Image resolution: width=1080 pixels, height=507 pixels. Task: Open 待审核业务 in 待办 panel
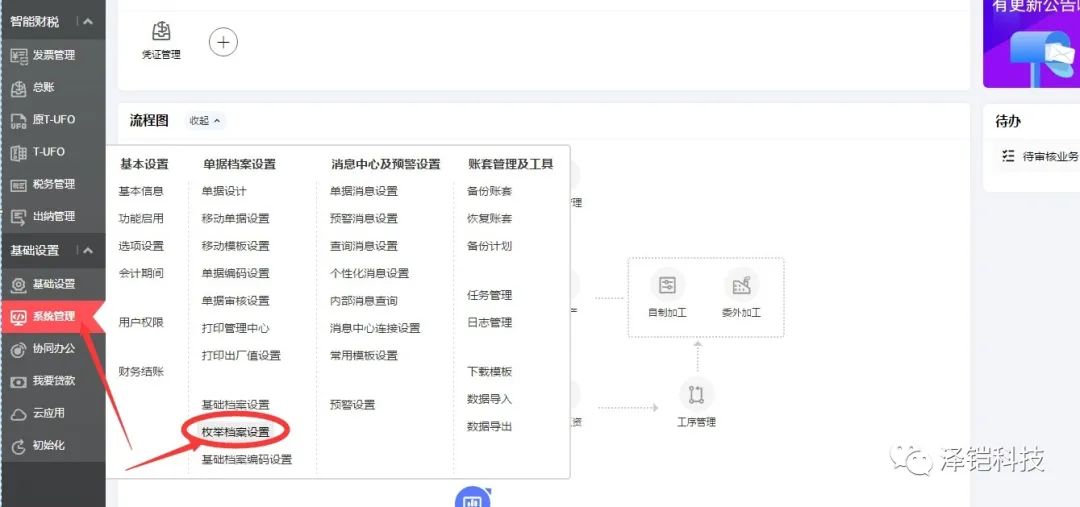[x=1050, y=156]
